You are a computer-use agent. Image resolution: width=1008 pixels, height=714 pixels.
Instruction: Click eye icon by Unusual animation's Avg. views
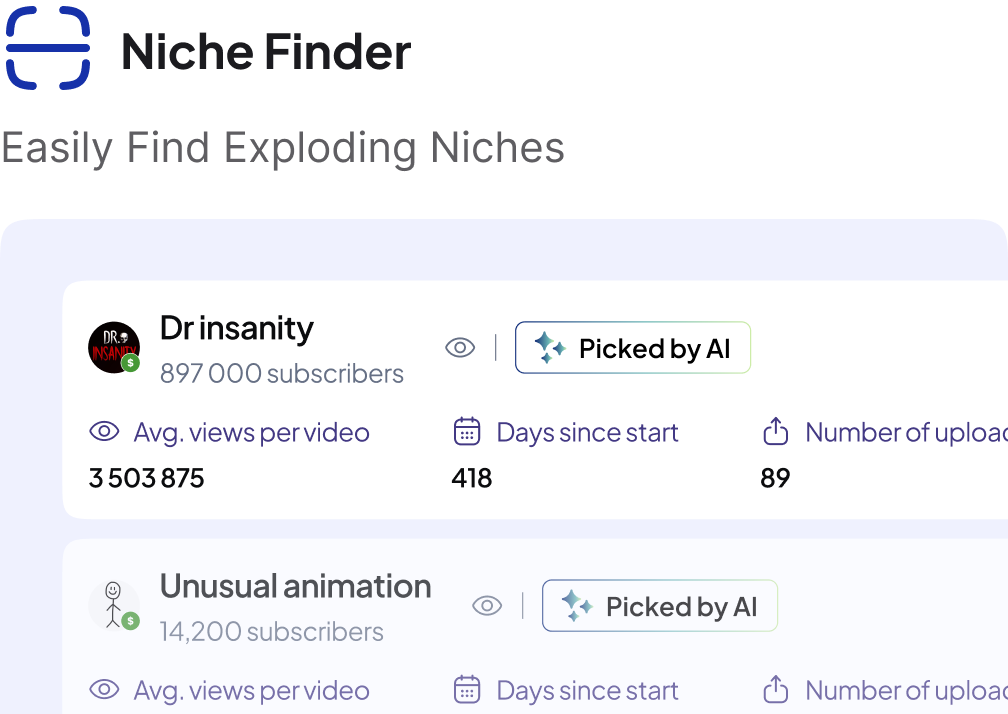point(104,690)
